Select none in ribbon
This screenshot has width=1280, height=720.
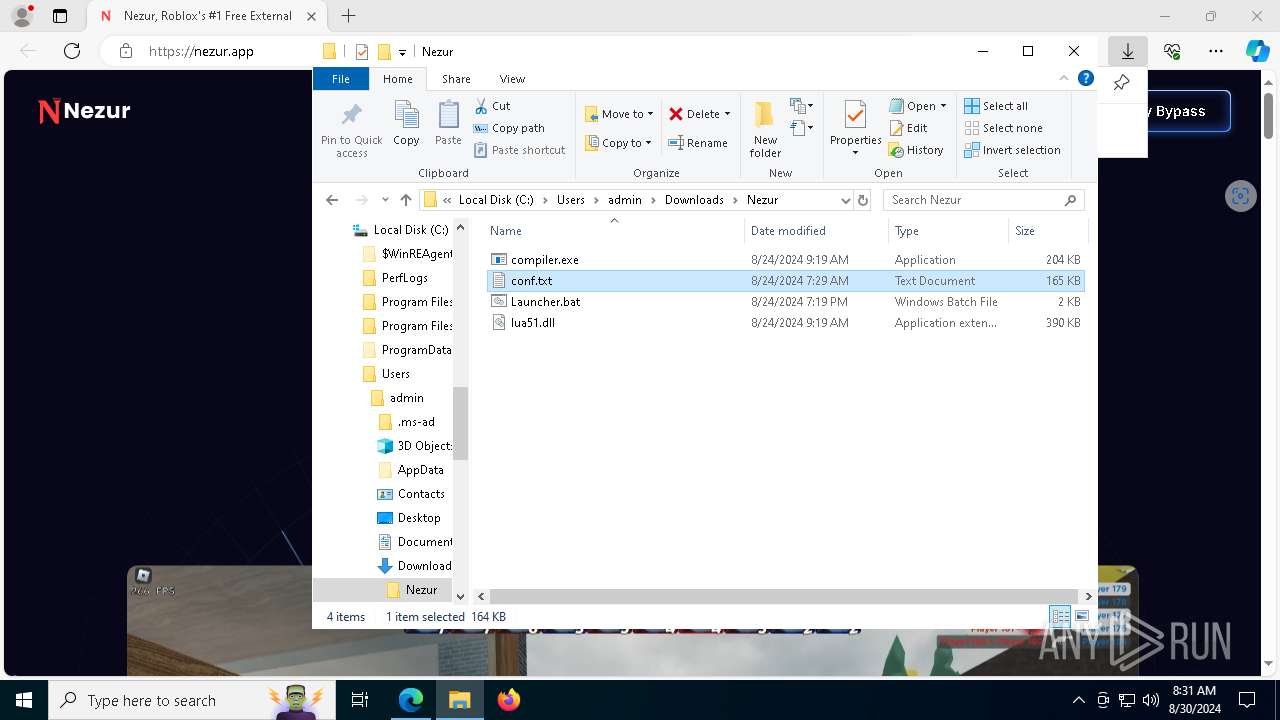tap(1003, 128)
